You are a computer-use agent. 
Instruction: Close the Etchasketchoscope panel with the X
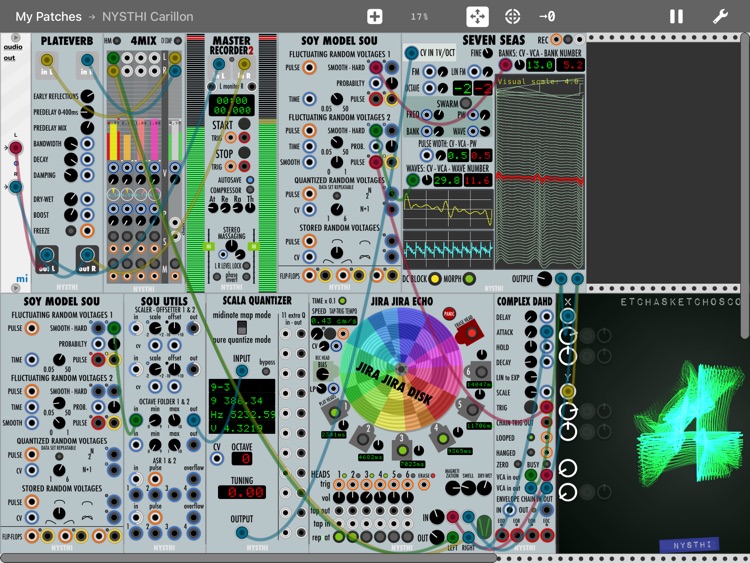coord(568,302)
